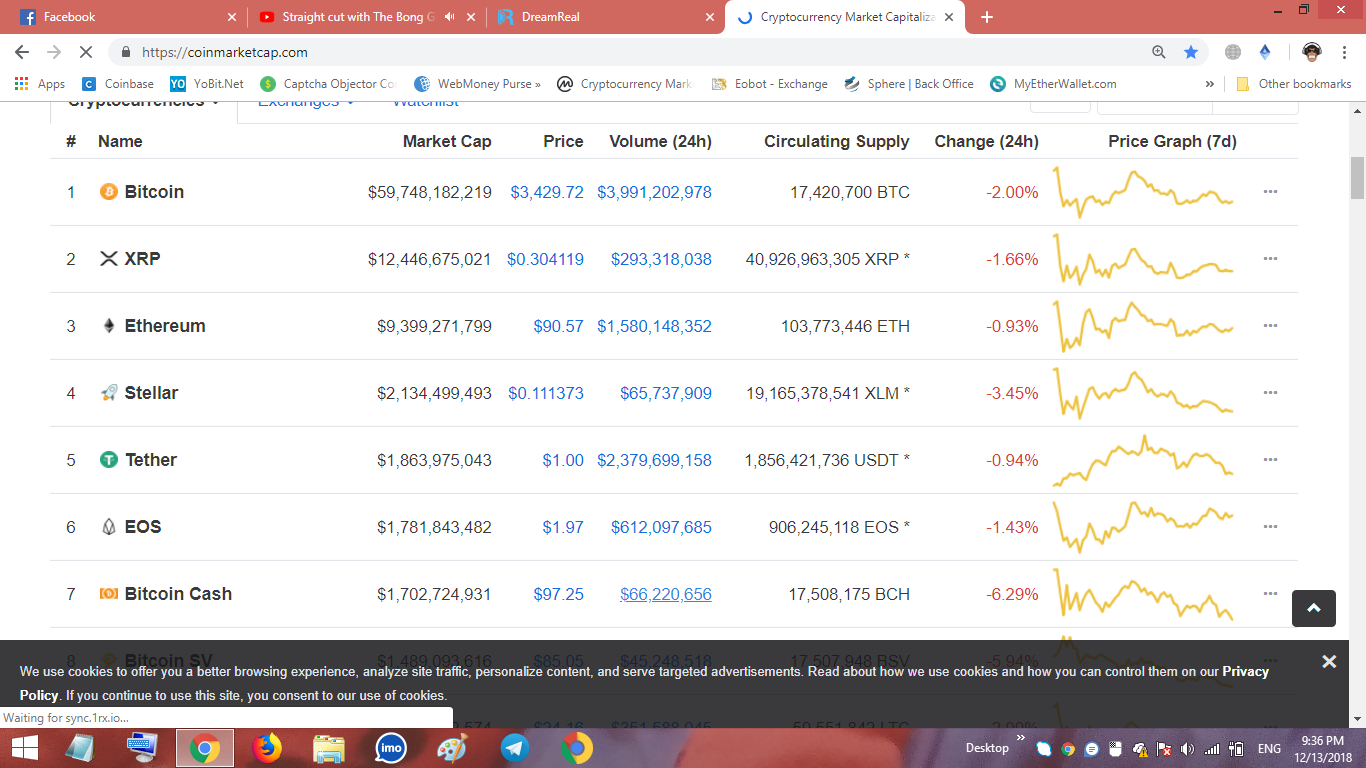1366x768 pixels.
Task: Open File Explorer from the taskbar
Action: click(x=329, y=748)
